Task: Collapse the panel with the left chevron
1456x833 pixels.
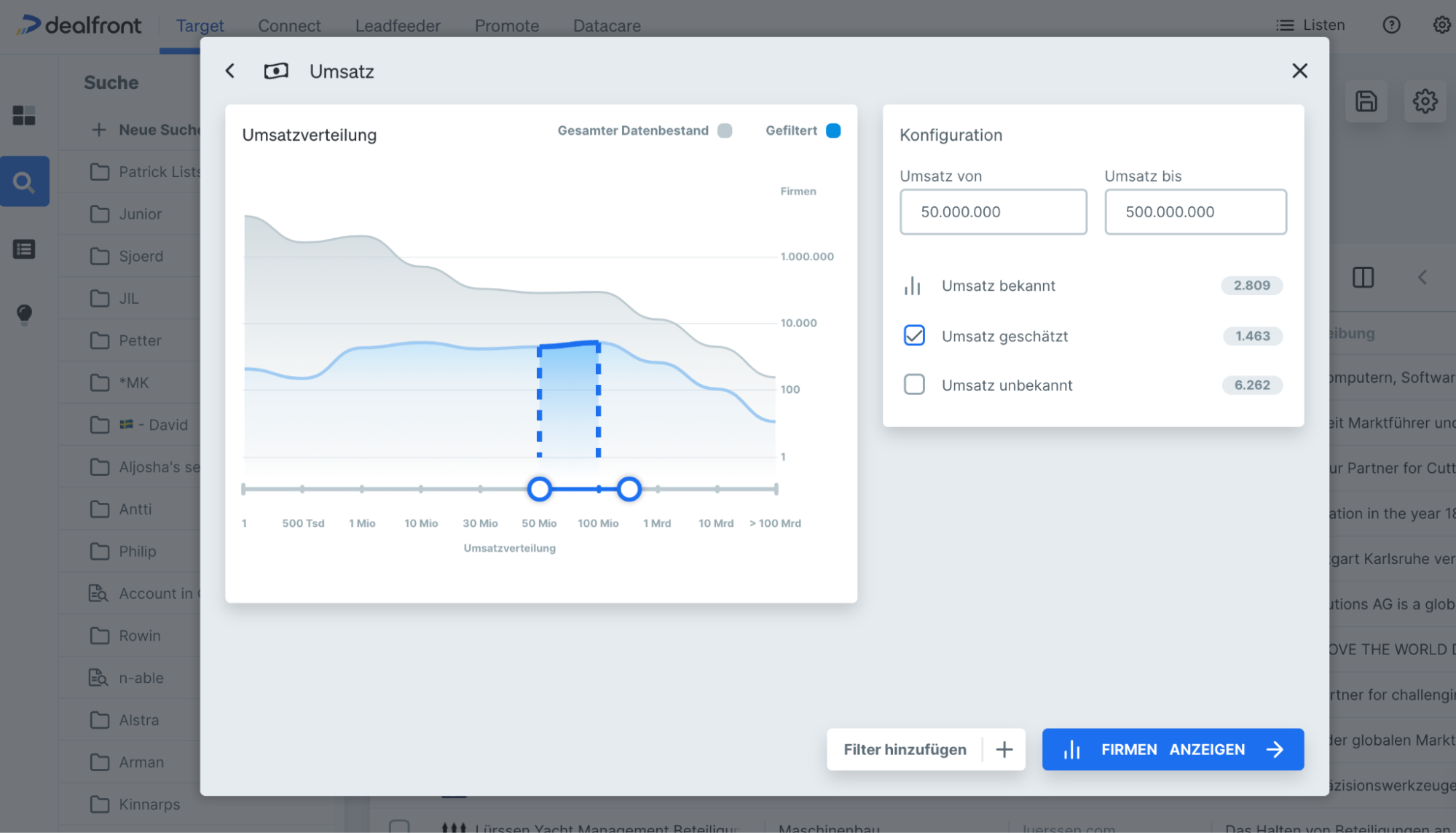Action: point(1422,277)
